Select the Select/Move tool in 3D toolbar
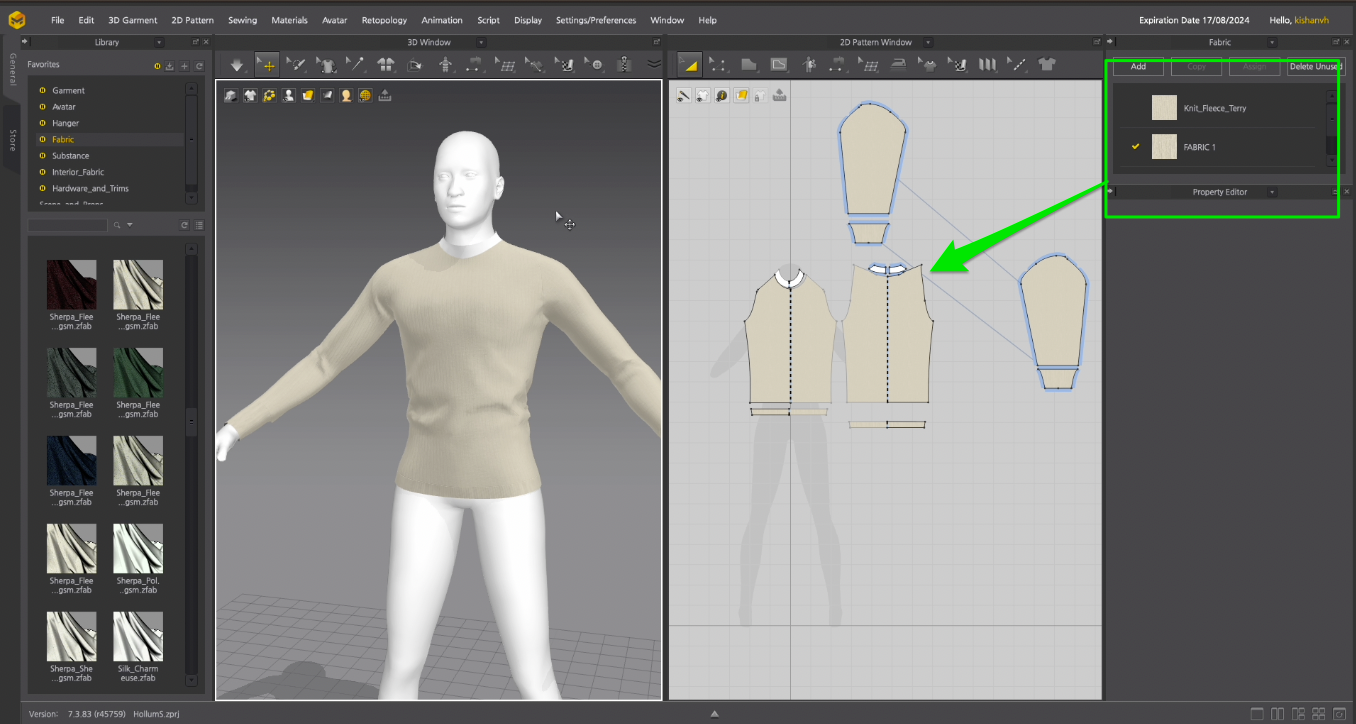Screen dimensions: 1356x724 point(267,64)
